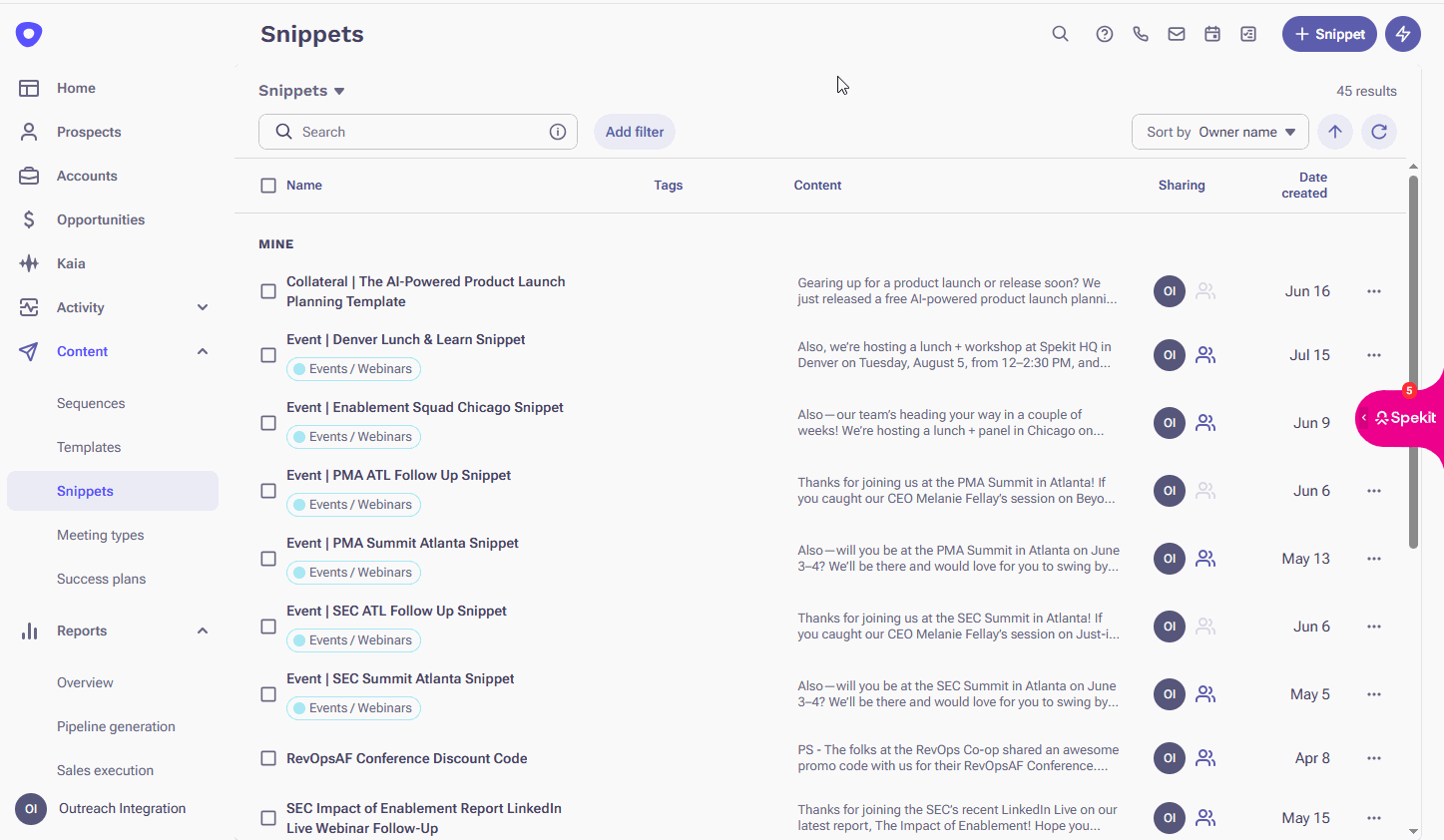1444x840 pixels.
Task: Click sharing icon for Denver Lunch & Learn snippet
Action: (x=1205, y=355)
